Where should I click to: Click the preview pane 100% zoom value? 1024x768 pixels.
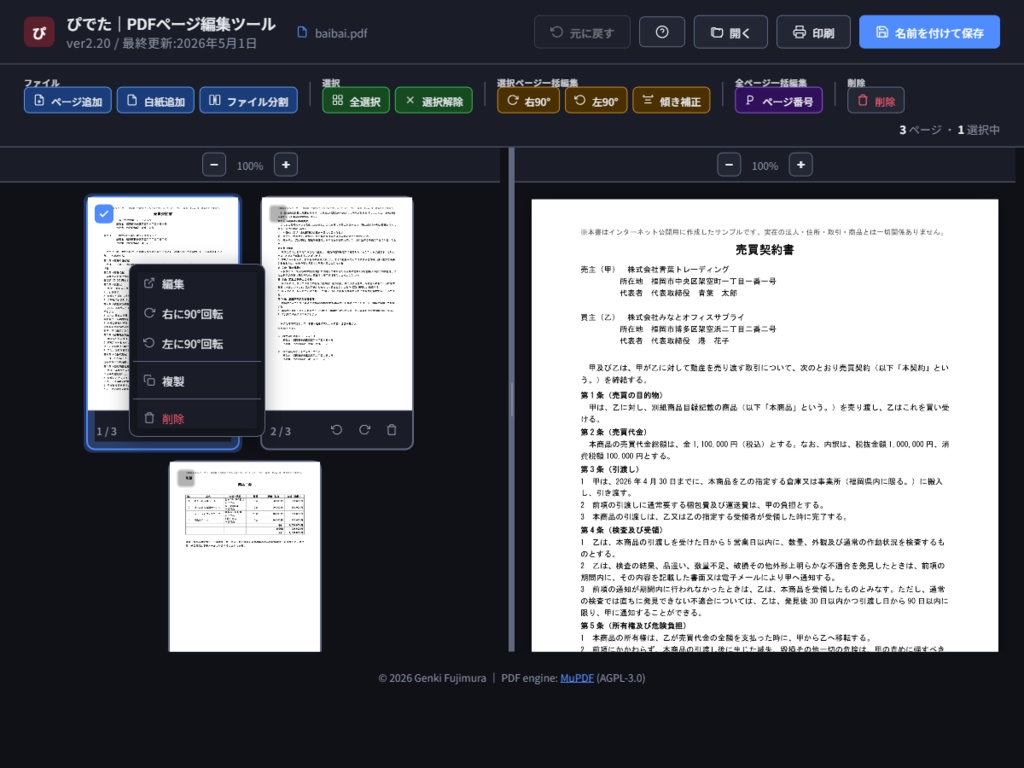pyautogui.click(x=765, y=166)
